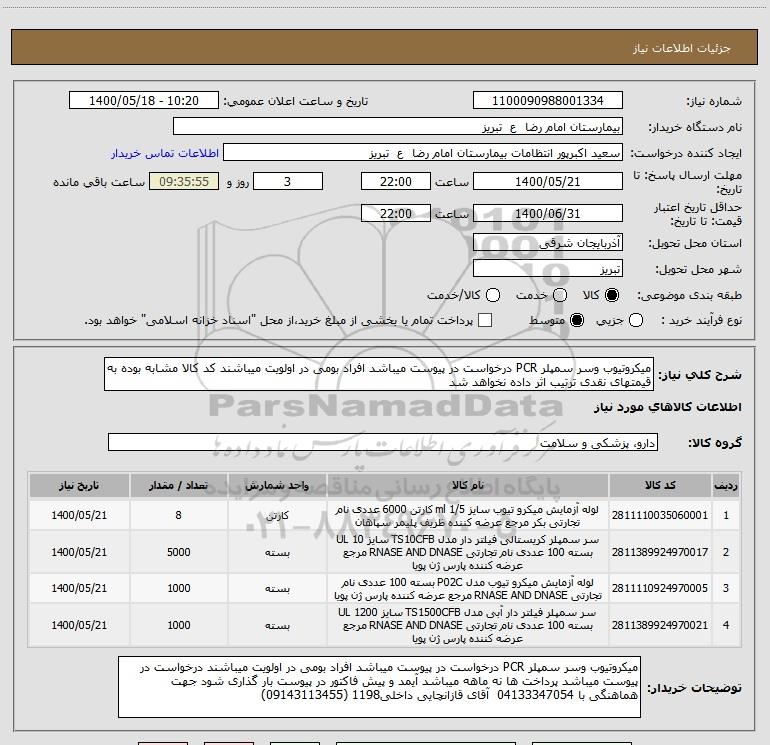Click the ردیف column header
This screenshot has height=745, width=770.
[726, 486]
